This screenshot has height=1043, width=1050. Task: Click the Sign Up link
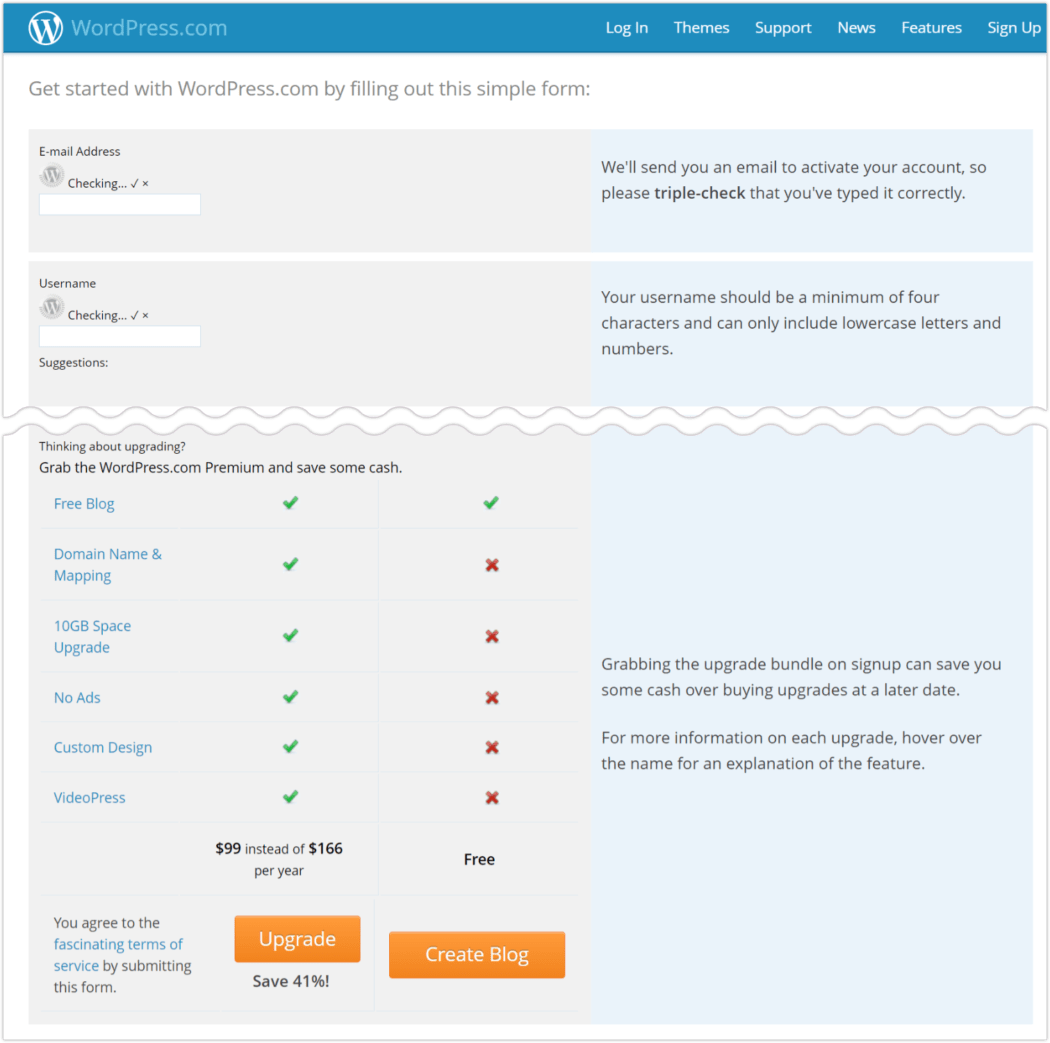pos(1014,27)
